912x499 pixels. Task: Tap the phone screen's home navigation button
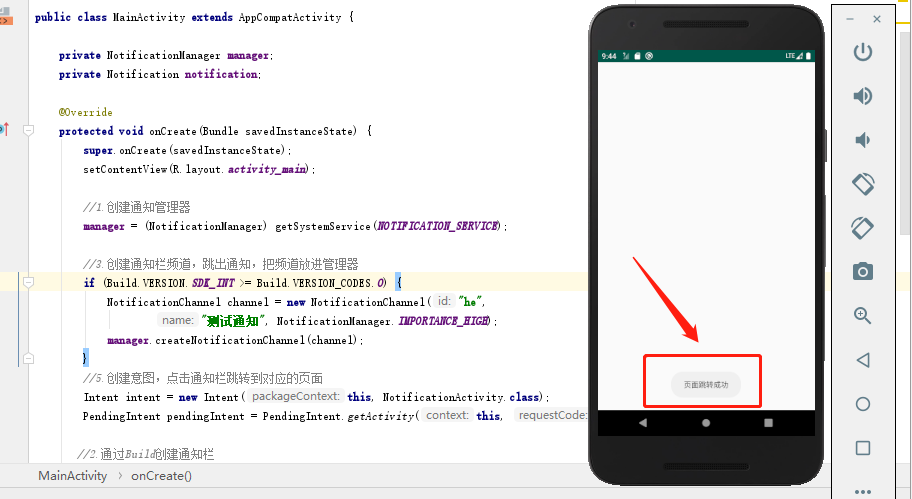pyautogui.click(x=706, y=423)
